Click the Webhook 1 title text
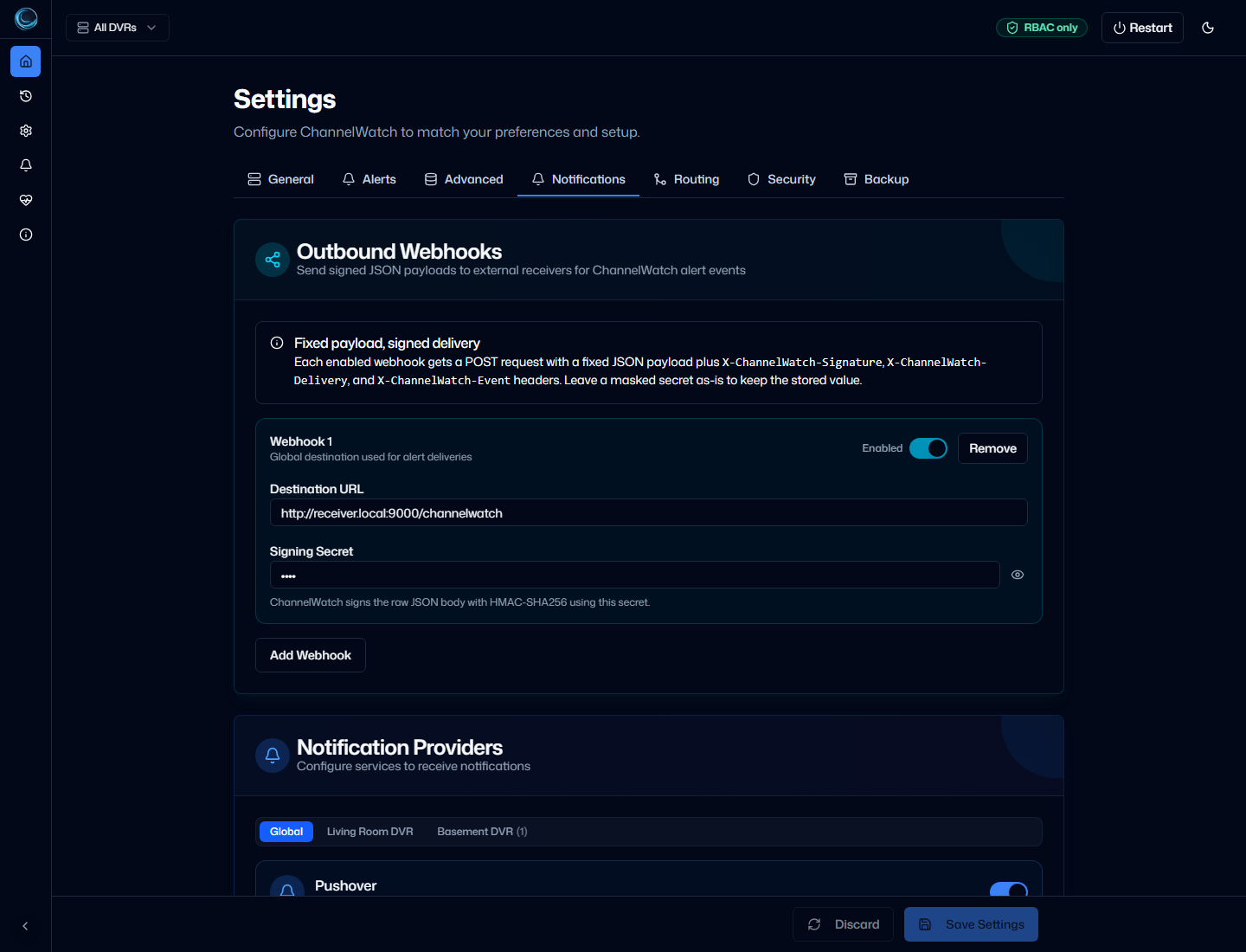The height and width of the screenshot is (952, 1246). [x=301, y=441]
